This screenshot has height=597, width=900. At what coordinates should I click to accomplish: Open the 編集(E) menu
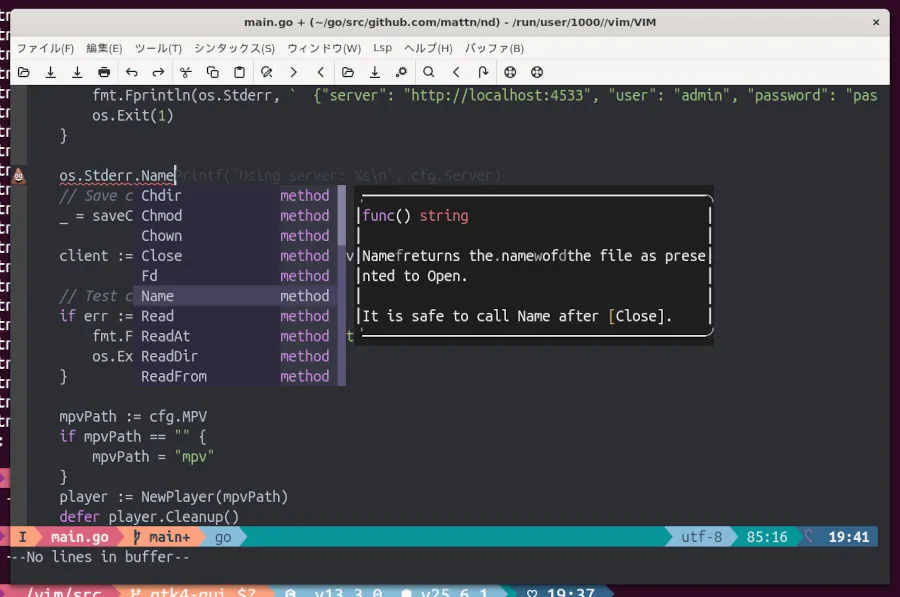coord(104,48)
